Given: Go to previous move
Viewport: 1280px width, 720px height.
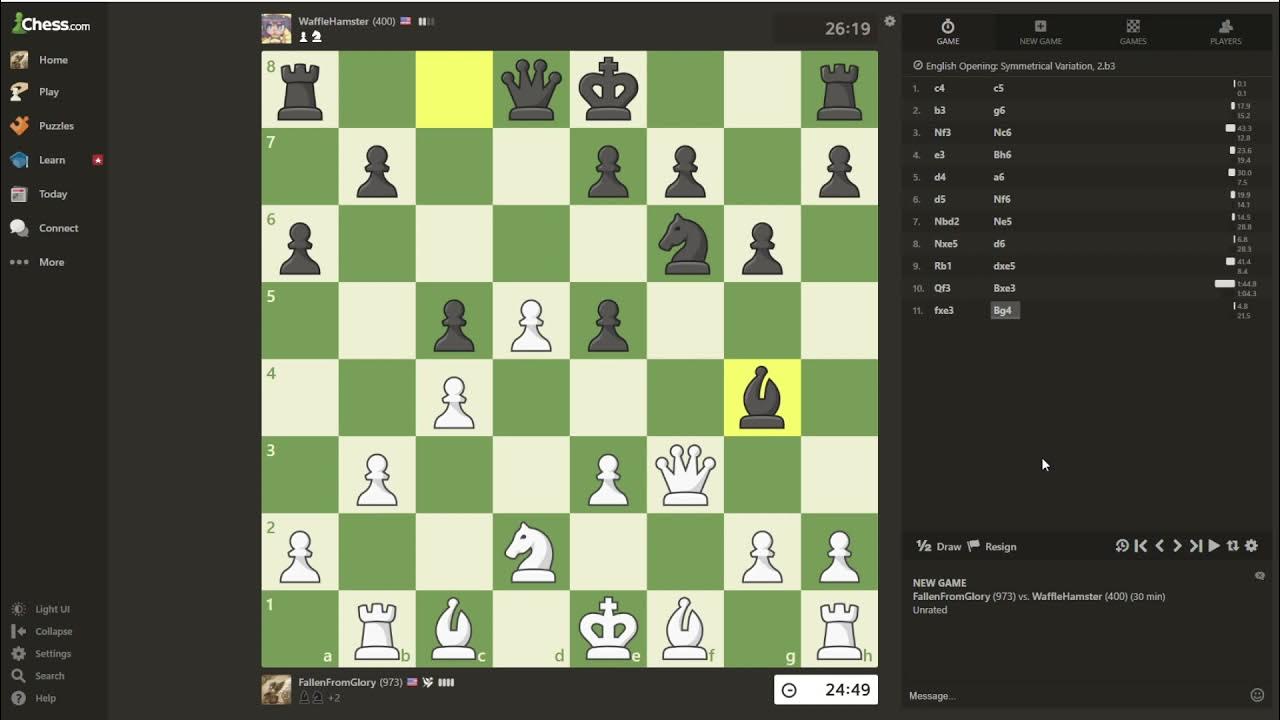Looking at the screenshot, I should click(1159, 546).
